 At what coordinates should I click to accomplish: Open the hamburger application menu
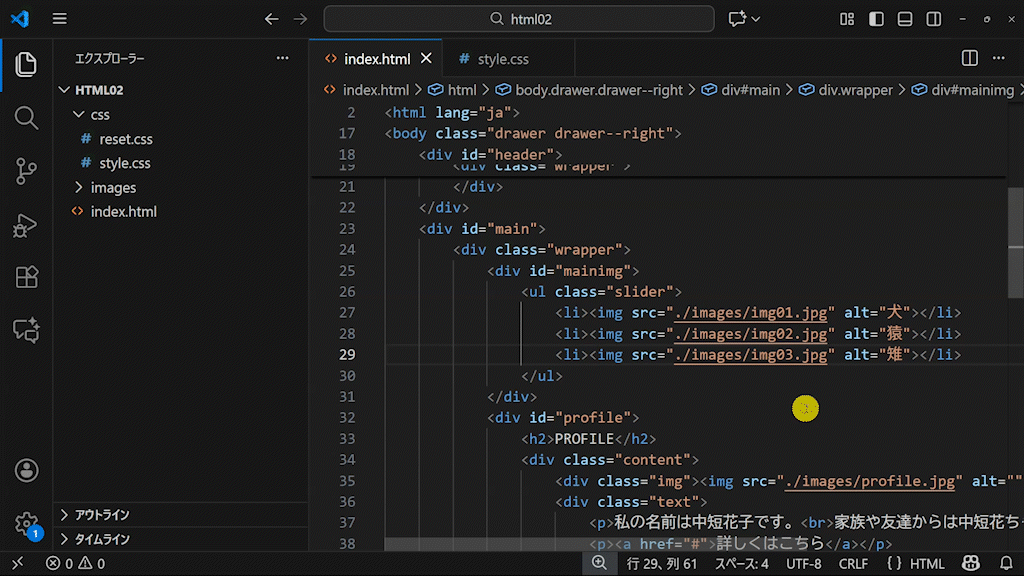point(60,19)
